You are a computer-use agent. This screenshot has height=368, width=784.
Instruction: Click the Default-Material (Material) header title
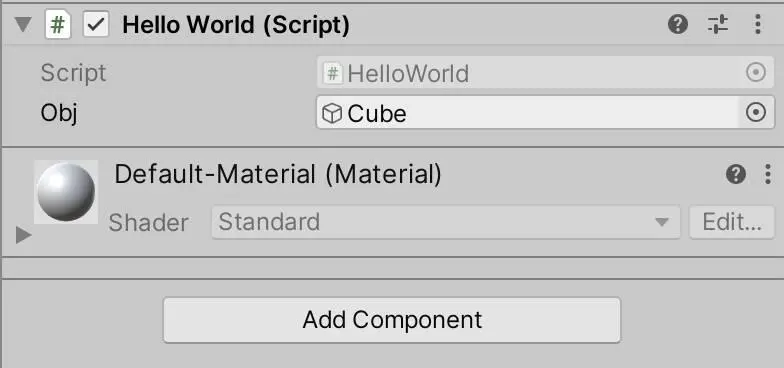tap(278, 174)
